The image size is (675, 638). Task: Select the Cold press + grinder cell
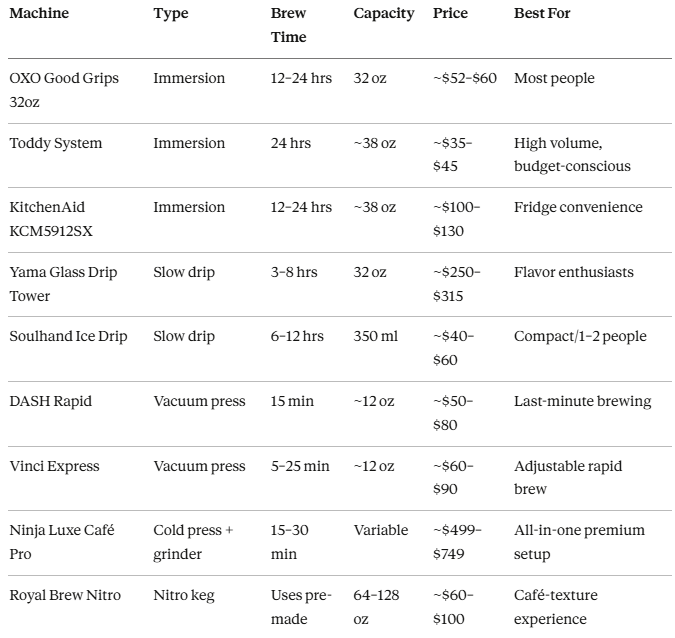(193, 542)
